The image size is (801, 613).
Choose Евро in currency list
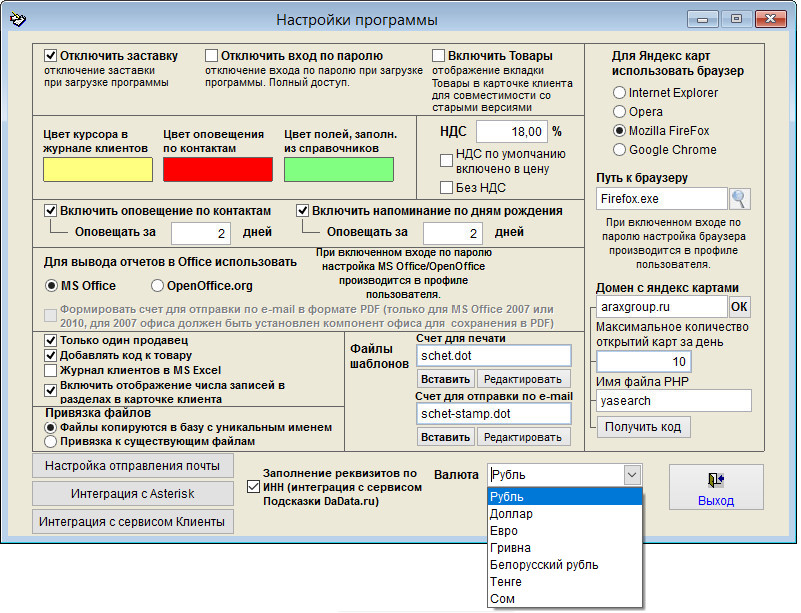[565, 531]
